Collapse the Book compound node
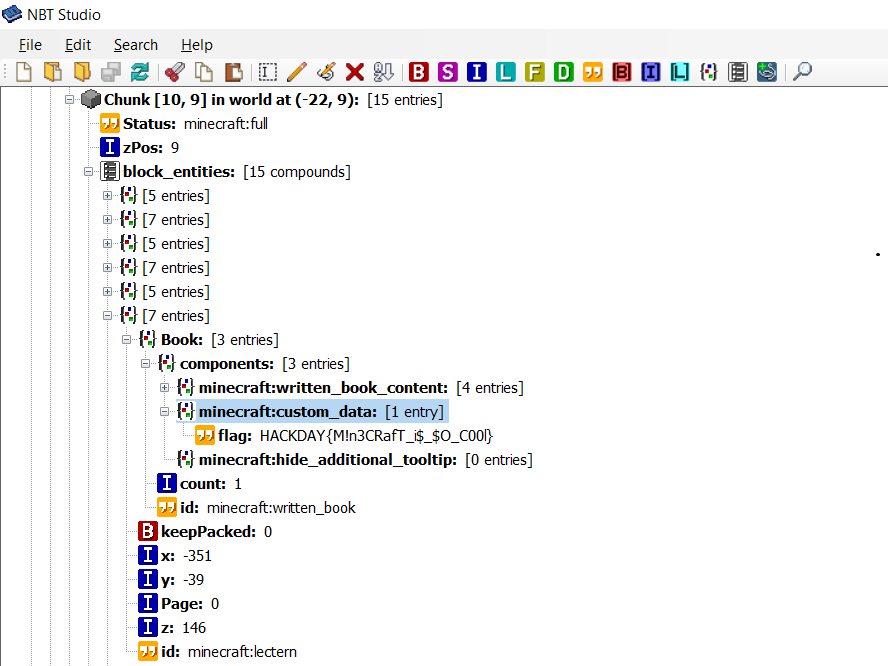 (x=127, y=340)
